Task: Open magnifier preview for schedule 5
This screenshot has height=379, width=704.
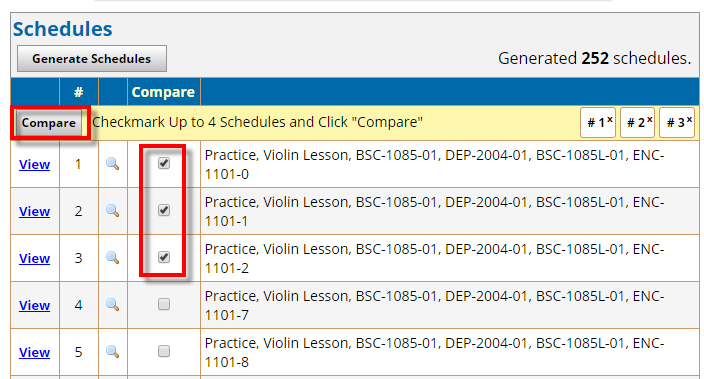Action: pyautogui.click(x=113, y=352)
